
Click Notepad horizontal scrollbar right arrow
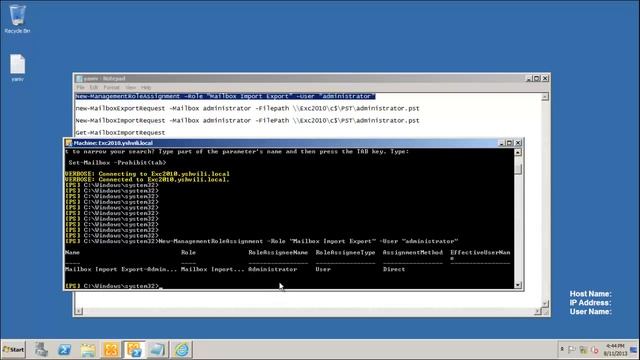pyautogui.click(x=538, y=311)
